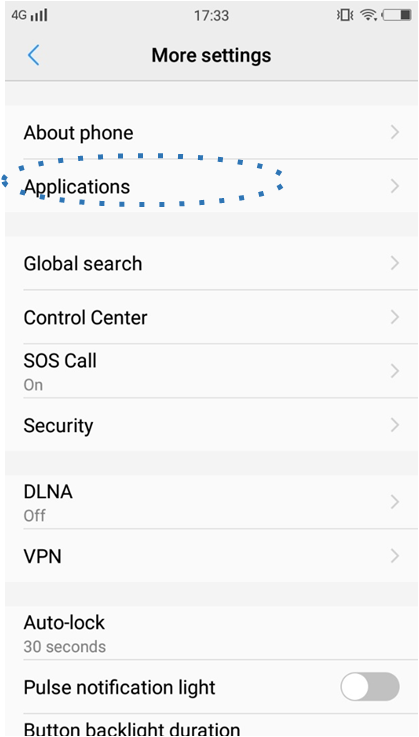This screenshot has width=419, height=737.
Task: Tap the 17:33 clock in status bar
Action: [211, 16]
